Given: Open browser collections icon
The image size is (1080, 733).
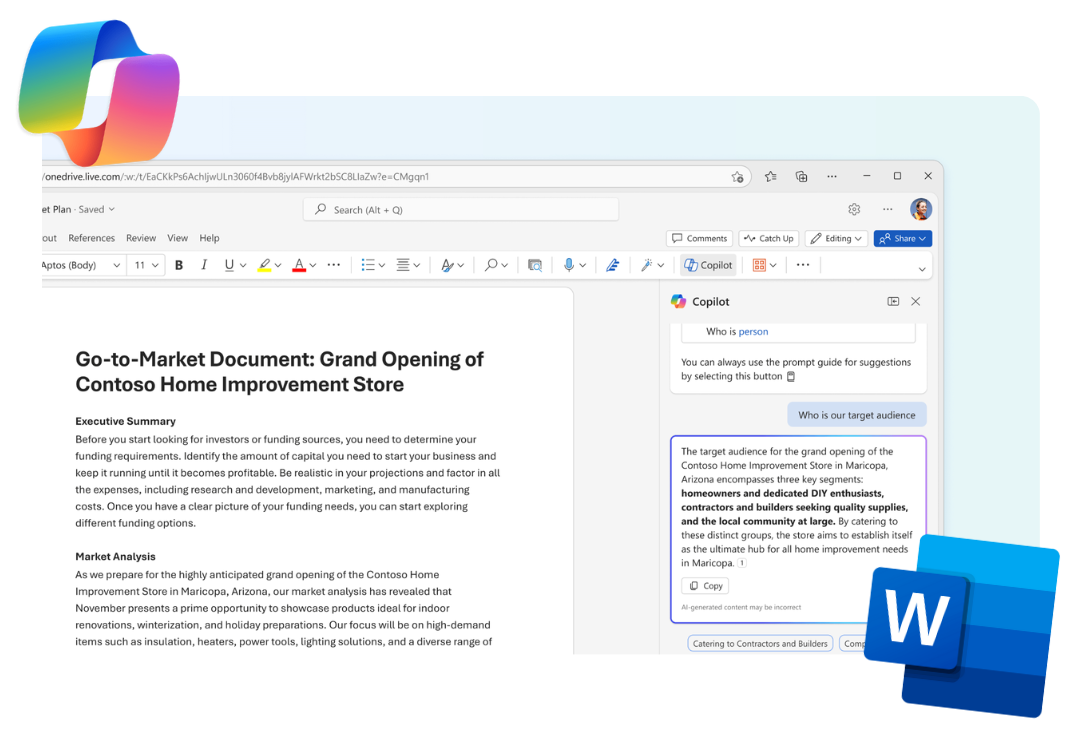Looking at the screenshot, I should point(802,176).
